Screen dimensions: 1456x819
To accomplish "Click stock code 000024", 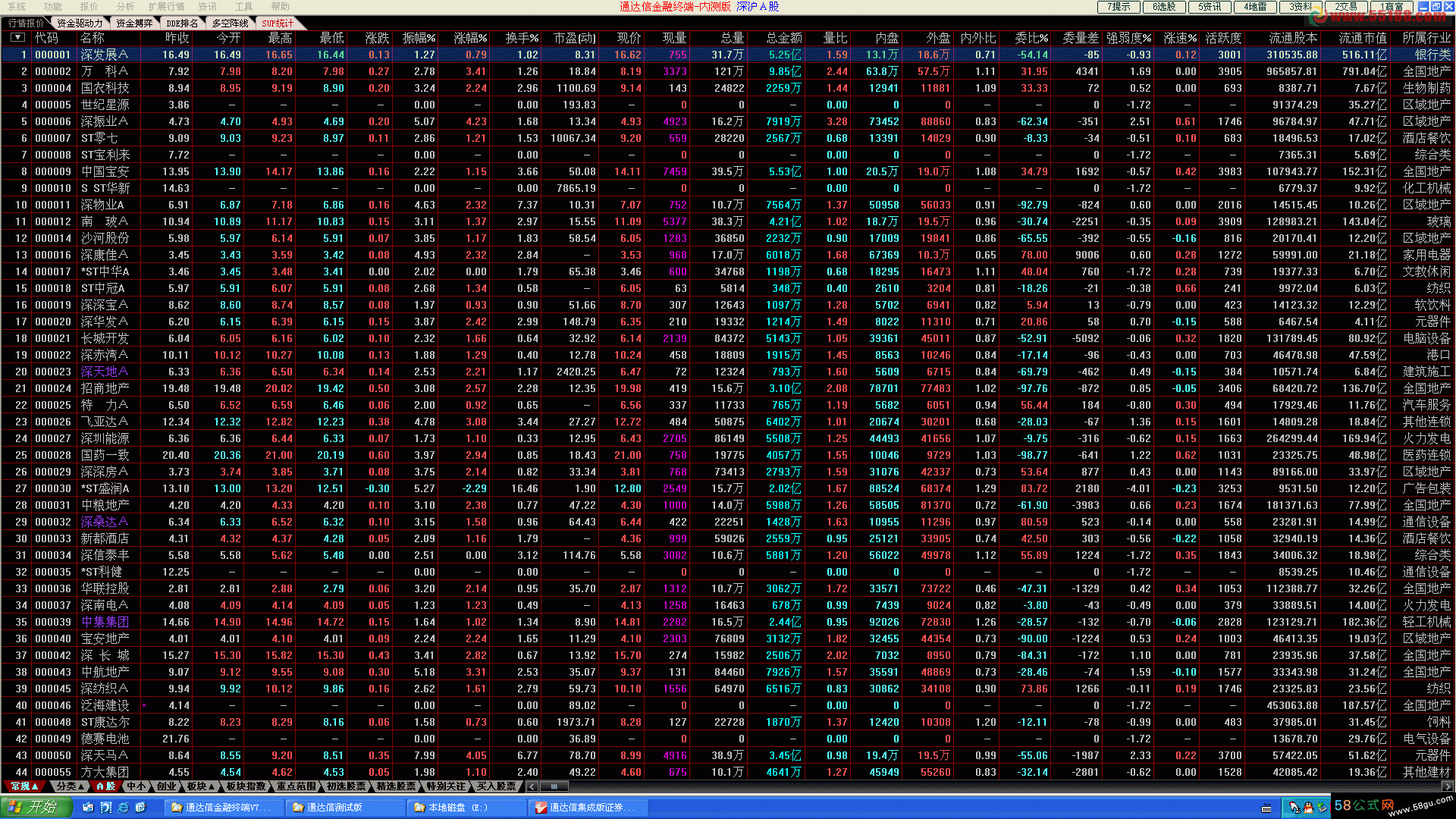I will click(53, 388).
